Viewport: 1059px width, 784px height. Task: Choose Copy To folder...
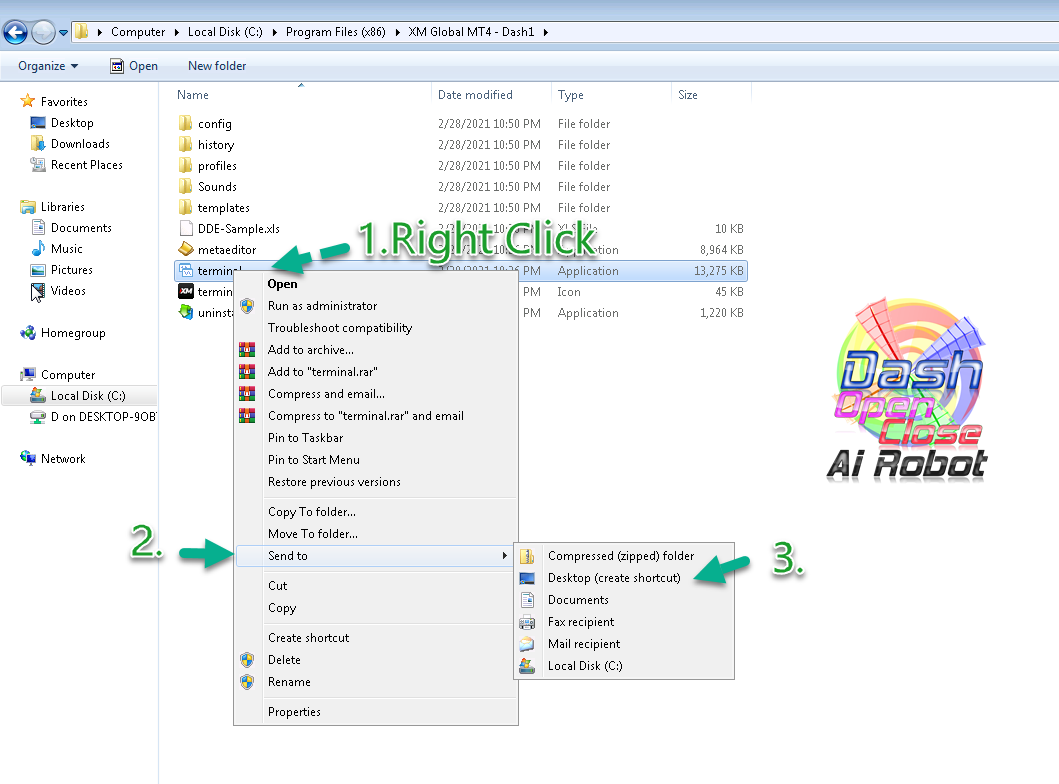[x=311, y=512]
